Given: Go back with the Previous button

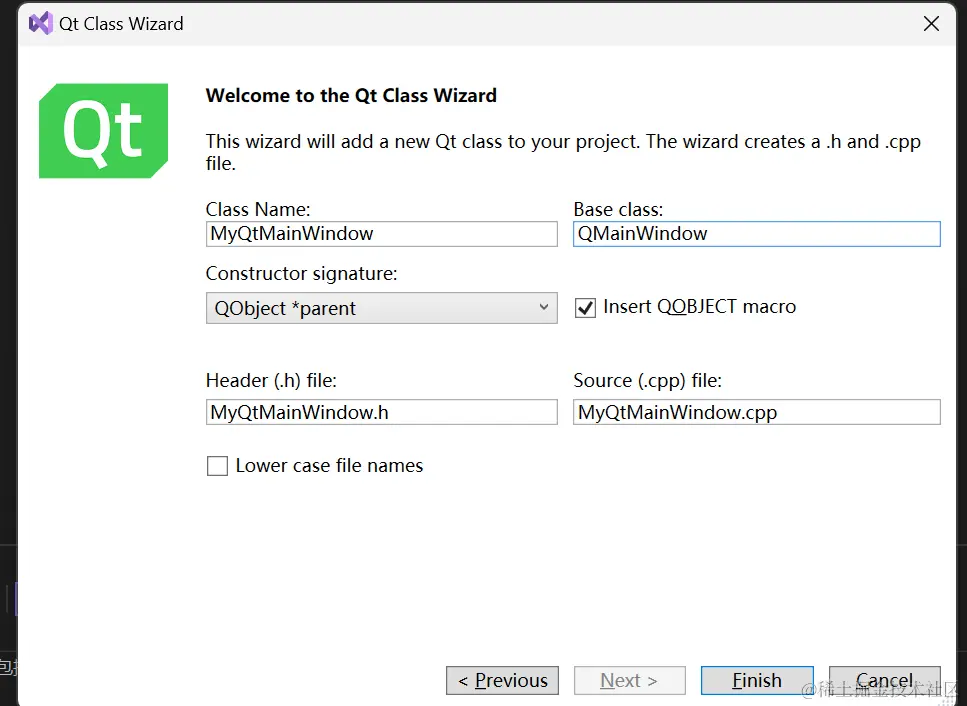Looking at the screenshot, I should click(503, 680).
